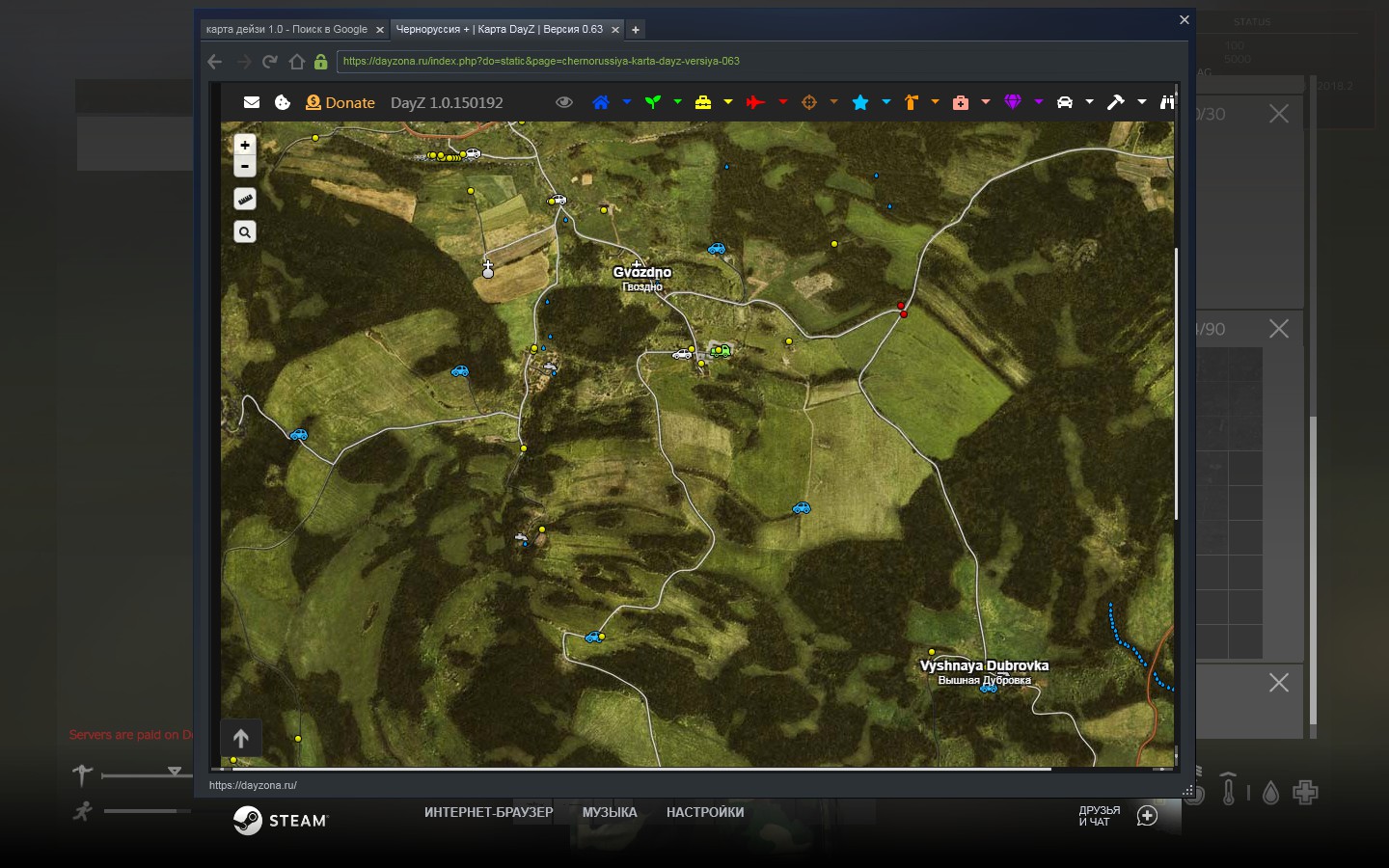Viewport: 1389px width, 868px height.
Task: Go back in the Steam browser
Action: (x=215, y=62)
